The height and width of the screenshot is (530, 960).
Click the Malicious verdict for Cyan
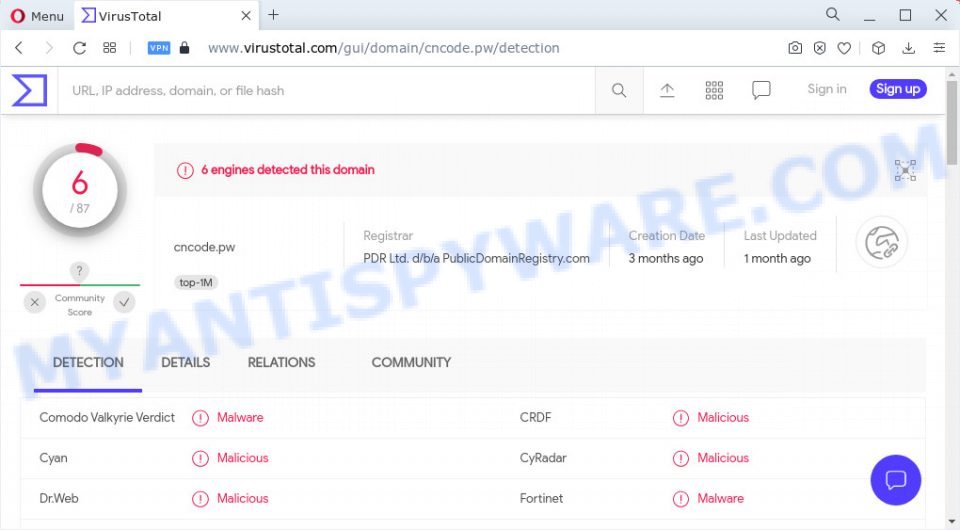pyautogui.click(x=242, y=458)
